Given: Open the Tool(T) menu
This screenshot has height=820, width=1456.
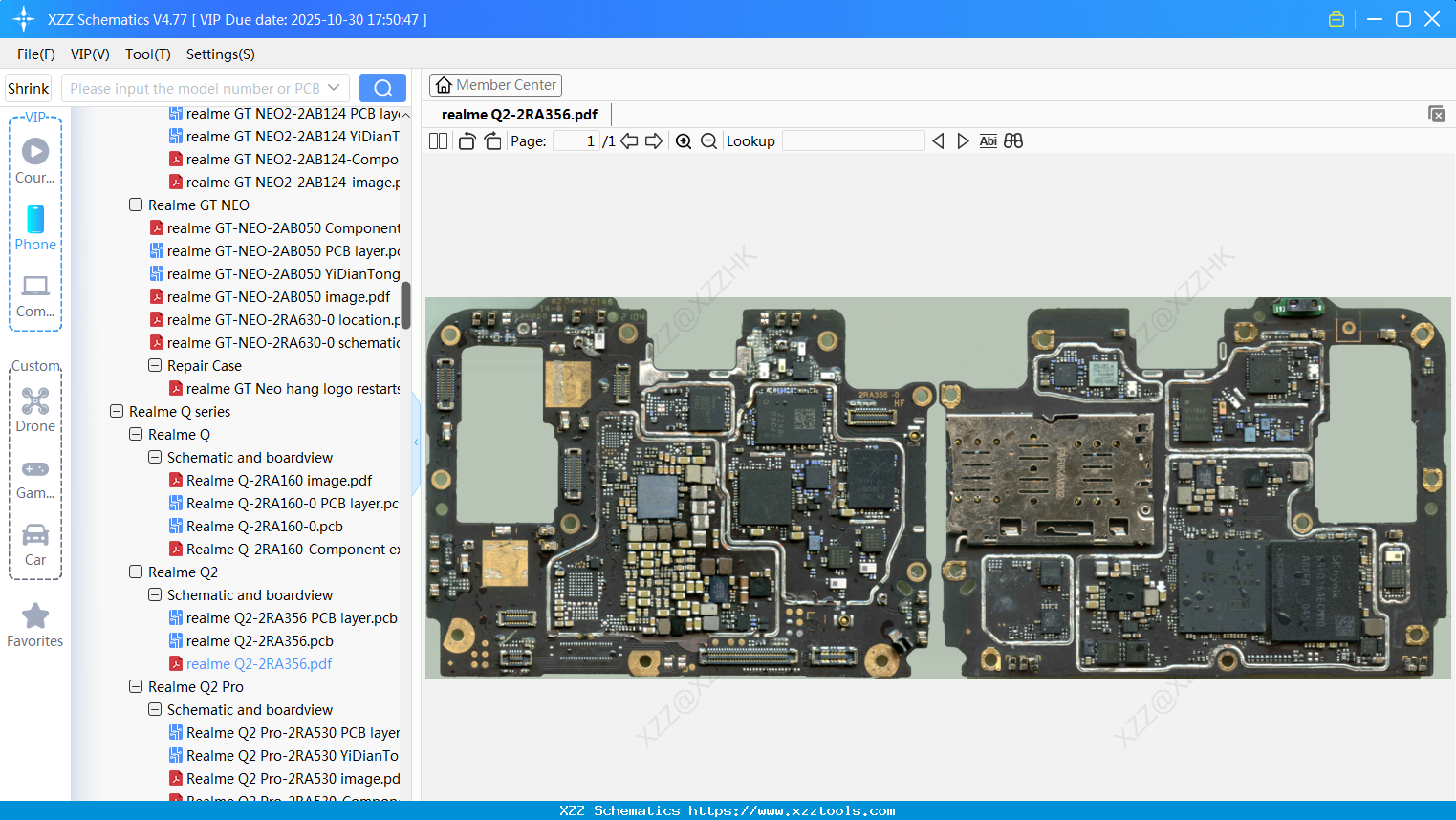Looking at the screenshot, I should point(147,54).
